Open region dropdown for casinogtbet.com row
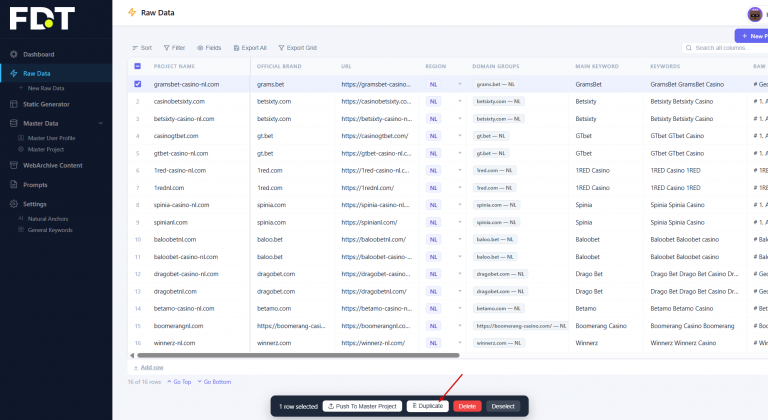The image size is (768, 420). coord(459,136)
